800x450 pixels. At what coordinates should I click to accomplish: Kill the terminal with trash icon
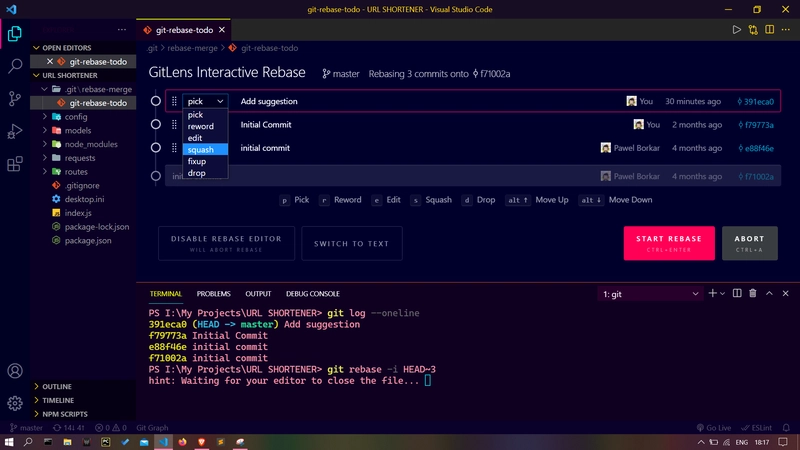(753, 293)
